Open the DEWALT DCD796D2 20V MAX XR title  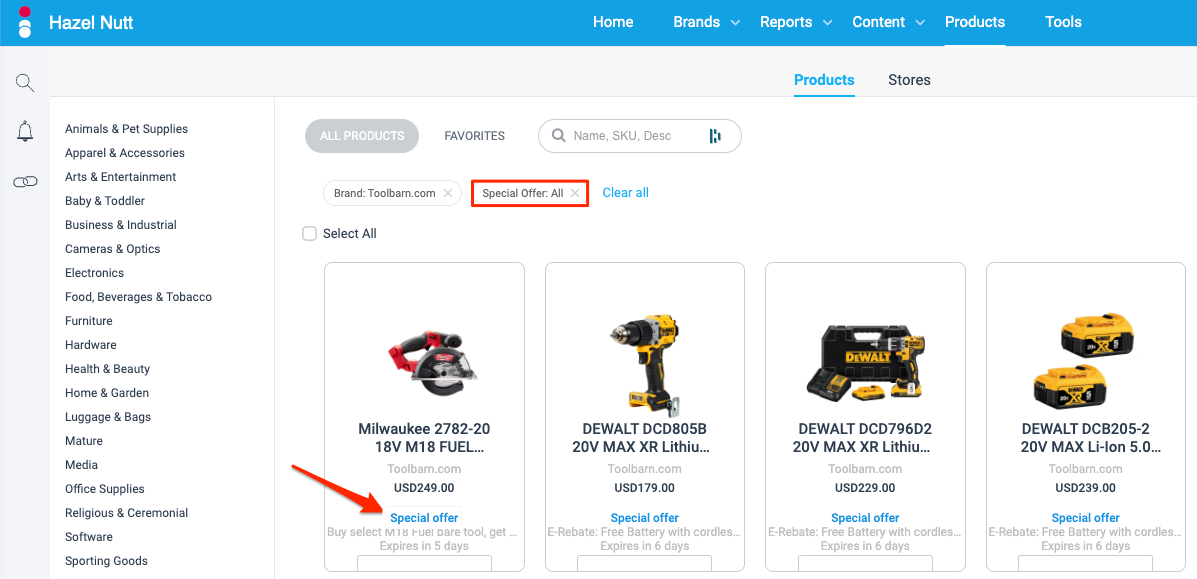(x=865, y=438)
